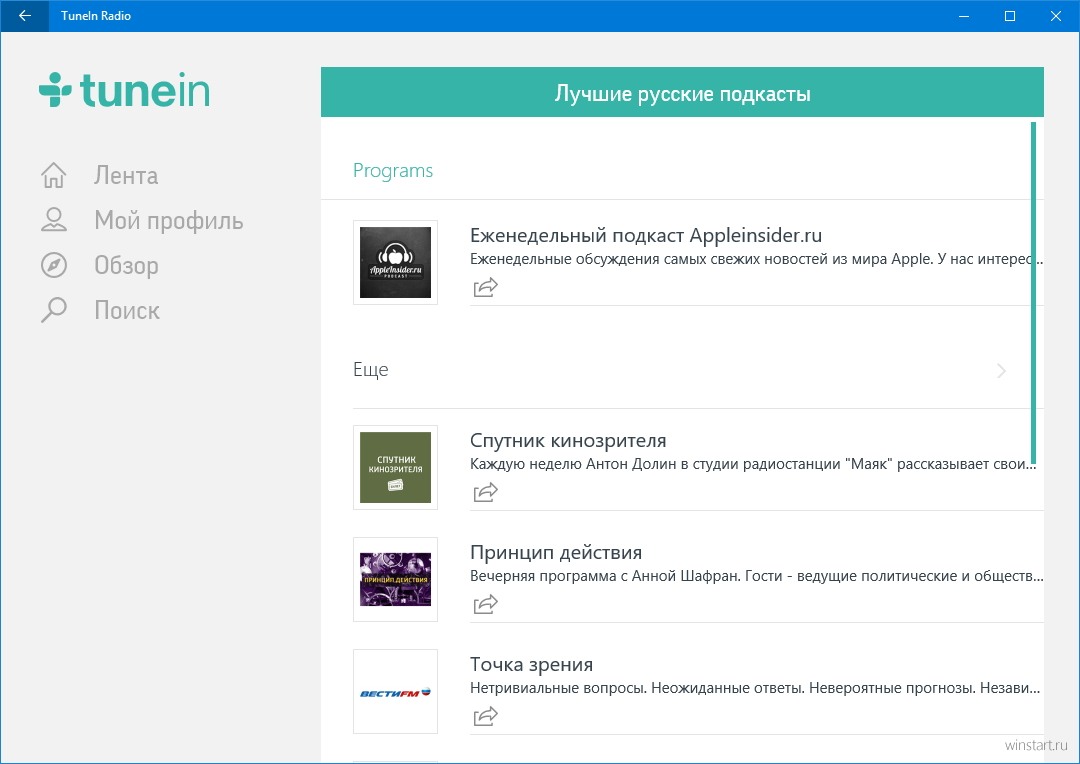Open the Спутник кинозрителя thumbnail
The height and width of the screenshot is (764, 1080).
(x=395, y=468)
